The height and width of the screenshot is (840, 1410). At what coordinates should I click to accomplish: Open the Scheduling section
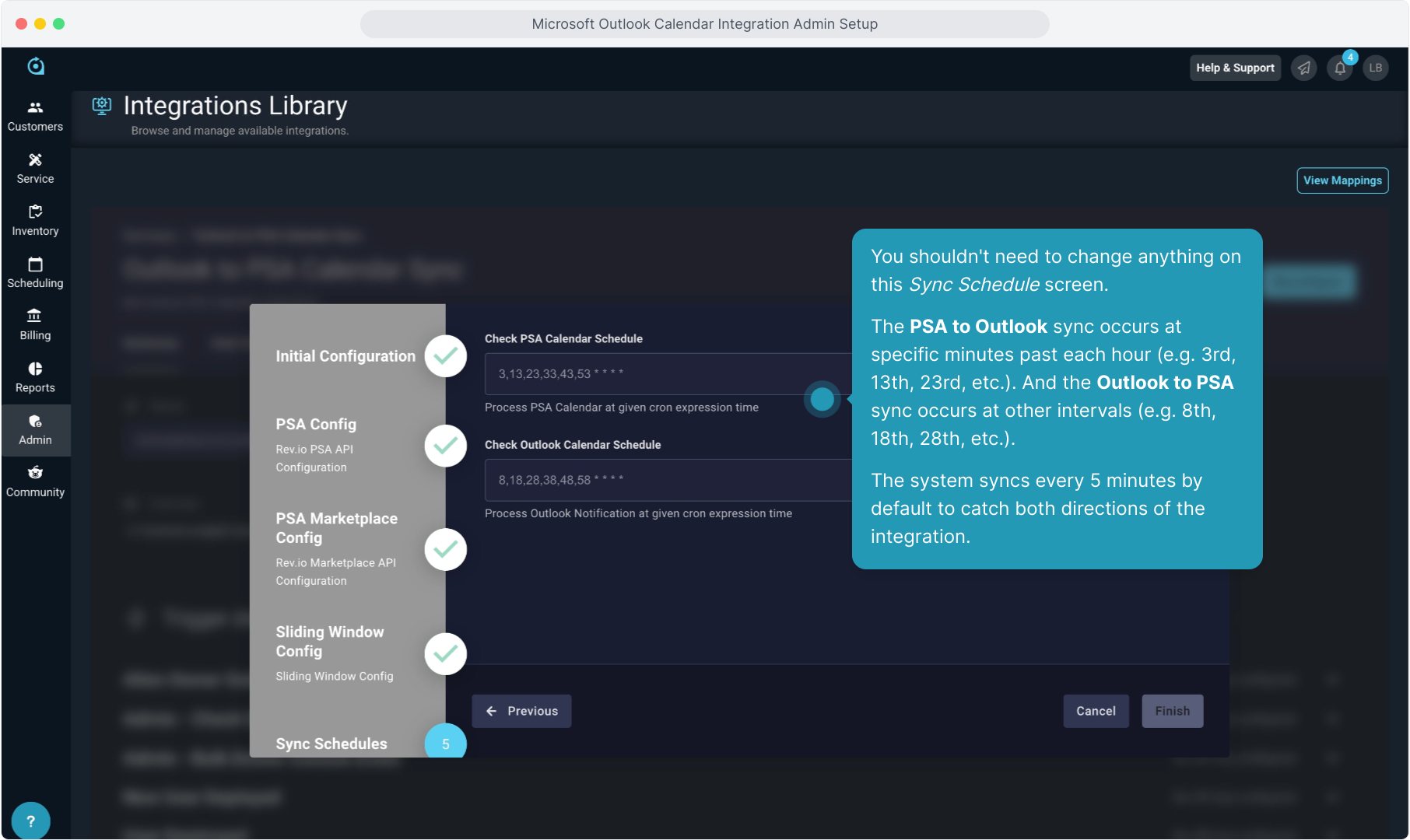pos(35,272)
